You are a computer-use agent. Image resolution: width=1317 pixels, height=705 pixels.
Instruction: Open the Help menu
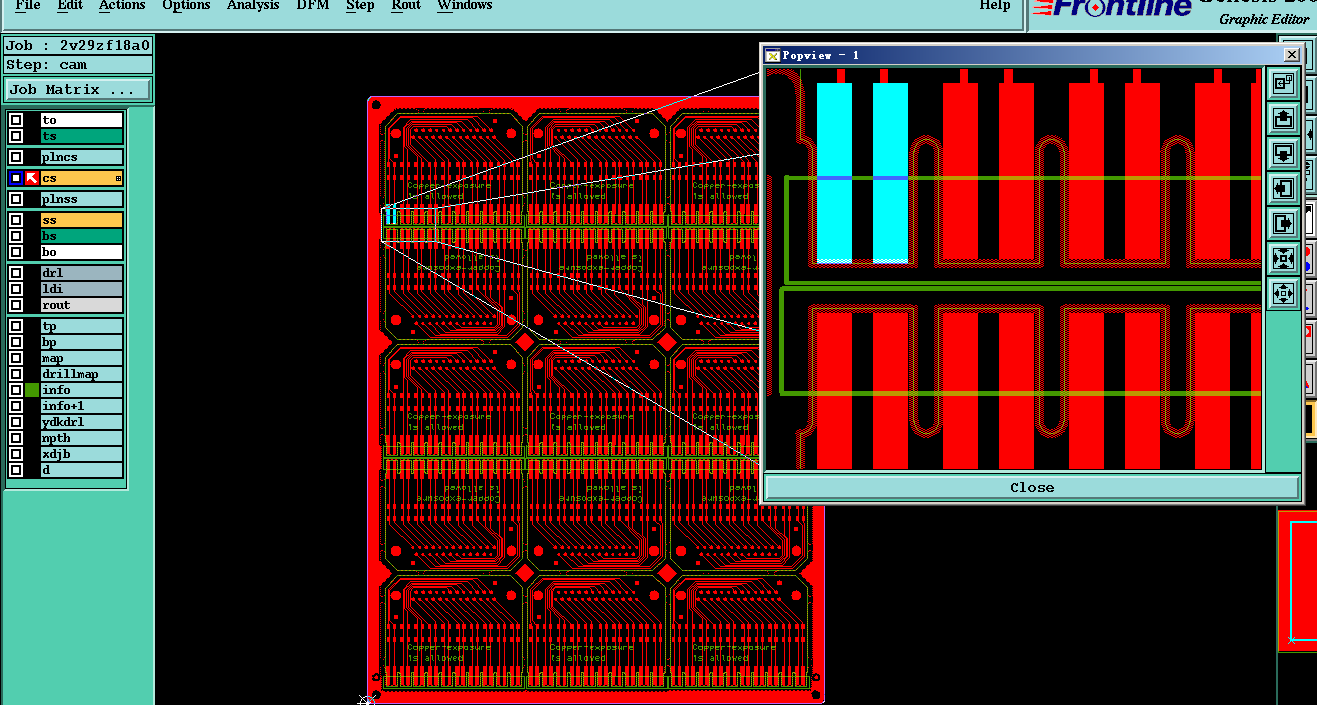coord(995,6)
